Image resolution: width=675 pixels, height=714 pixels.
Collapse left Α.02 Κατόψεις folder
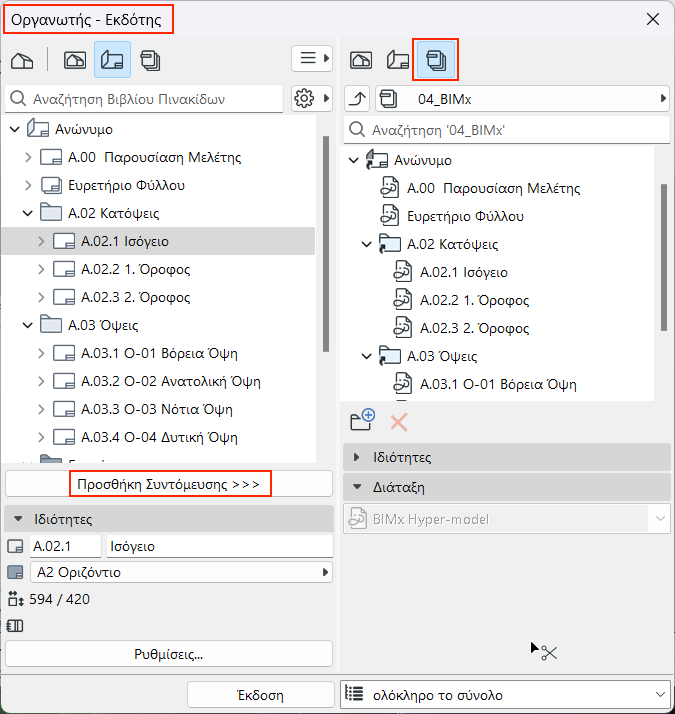coord(28,213)
